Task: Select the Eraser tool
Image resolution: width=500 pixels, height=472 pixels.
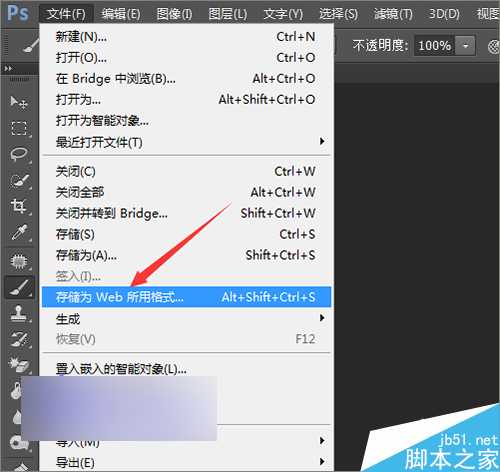Action: [19, 365]
